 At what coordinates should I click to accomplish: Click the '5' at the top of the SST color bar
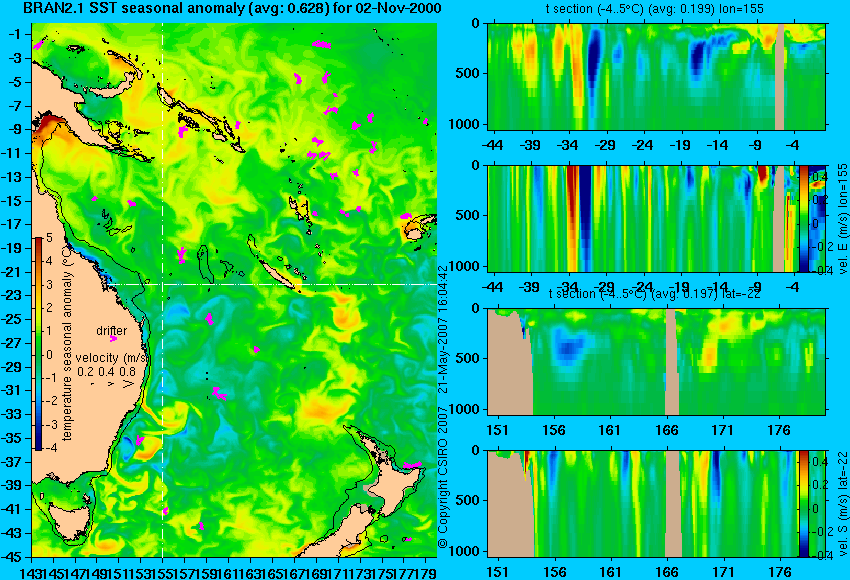[49, 237]
